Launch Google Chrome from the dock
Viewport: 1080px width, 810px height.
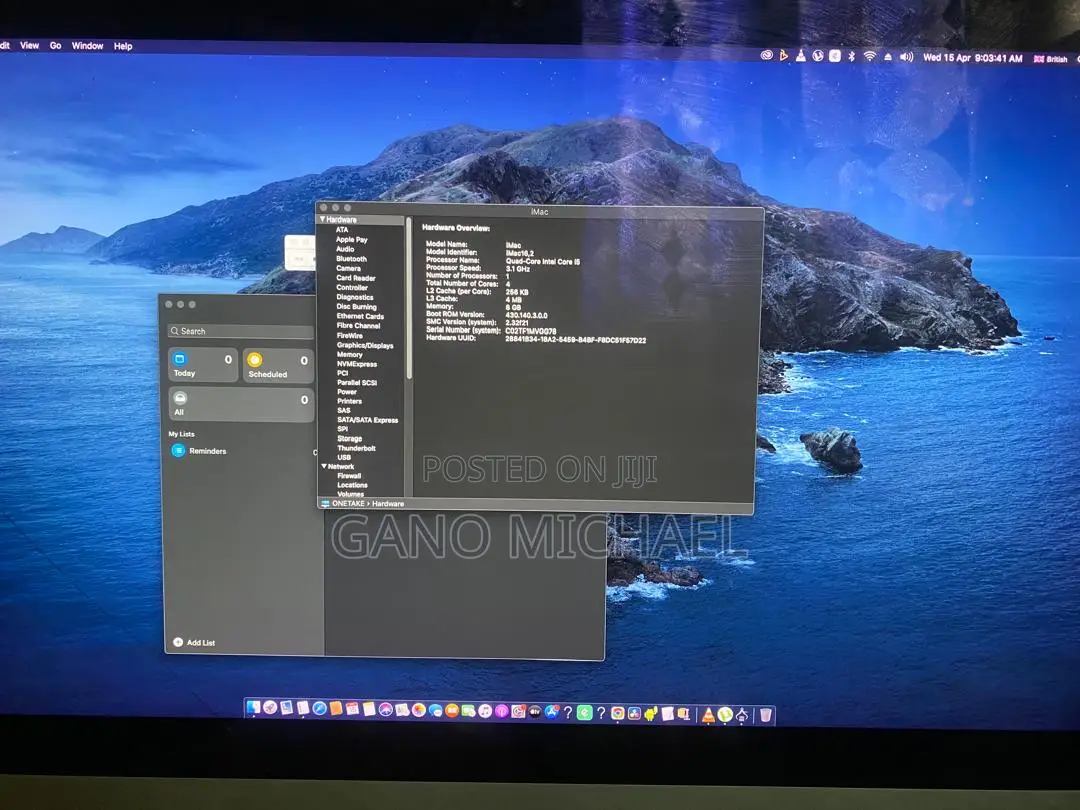point(617,714)
